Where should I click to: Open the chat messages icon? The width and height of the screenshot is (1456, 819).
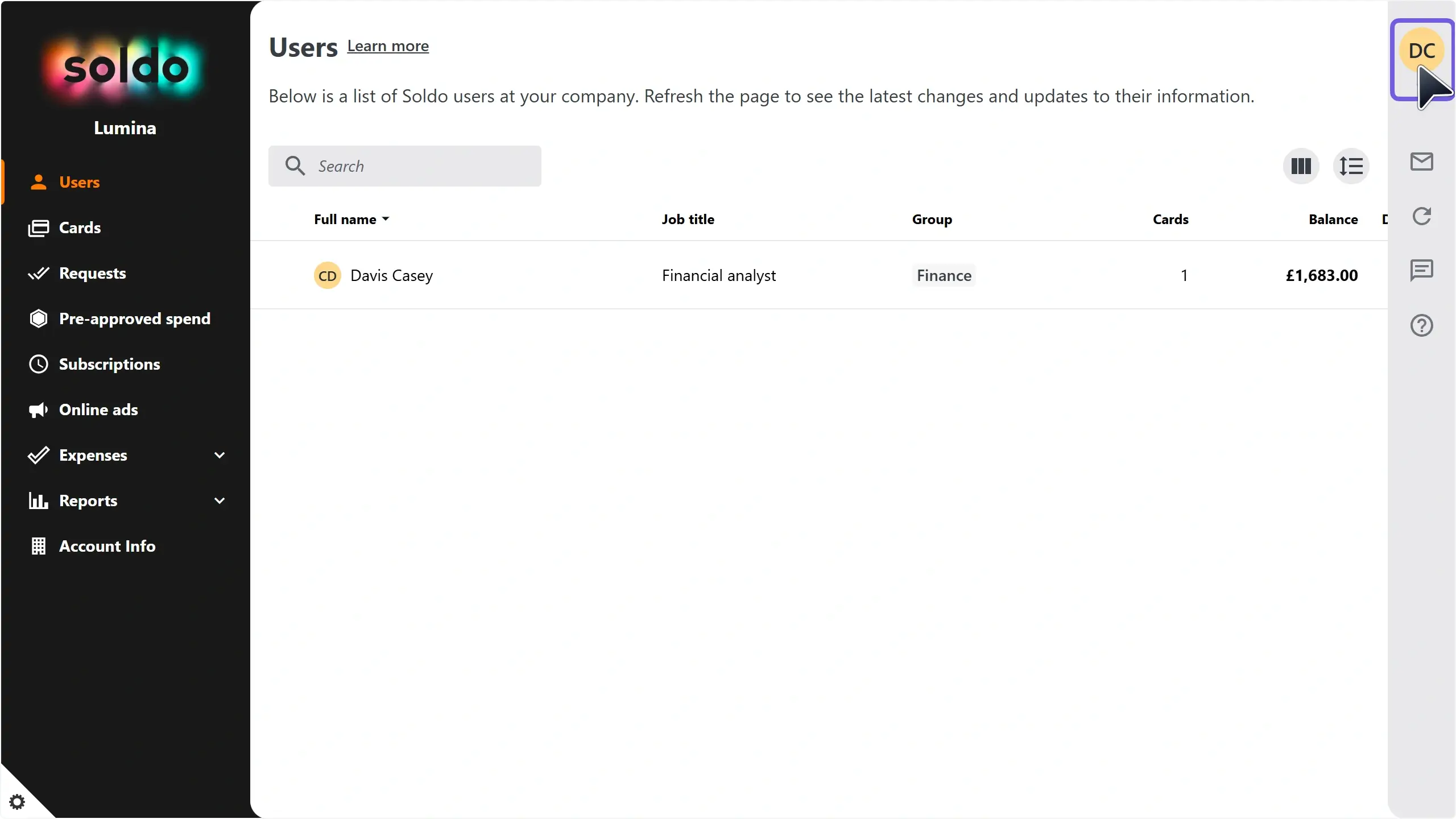click(x=1421, y=270)
